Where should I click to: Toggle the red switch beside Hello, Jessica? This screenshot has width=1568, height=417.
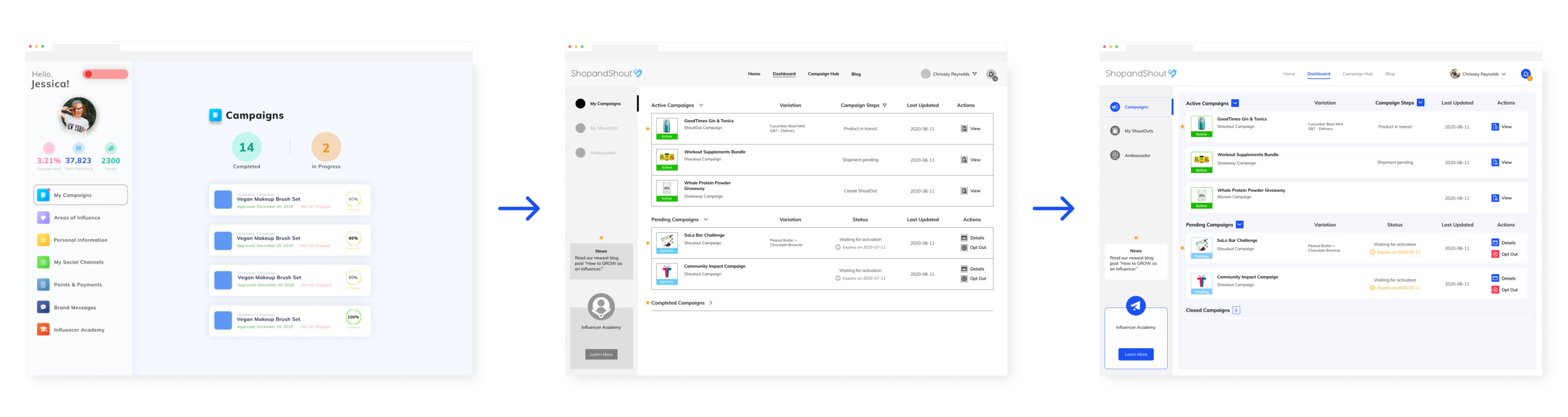click(105, 74)
